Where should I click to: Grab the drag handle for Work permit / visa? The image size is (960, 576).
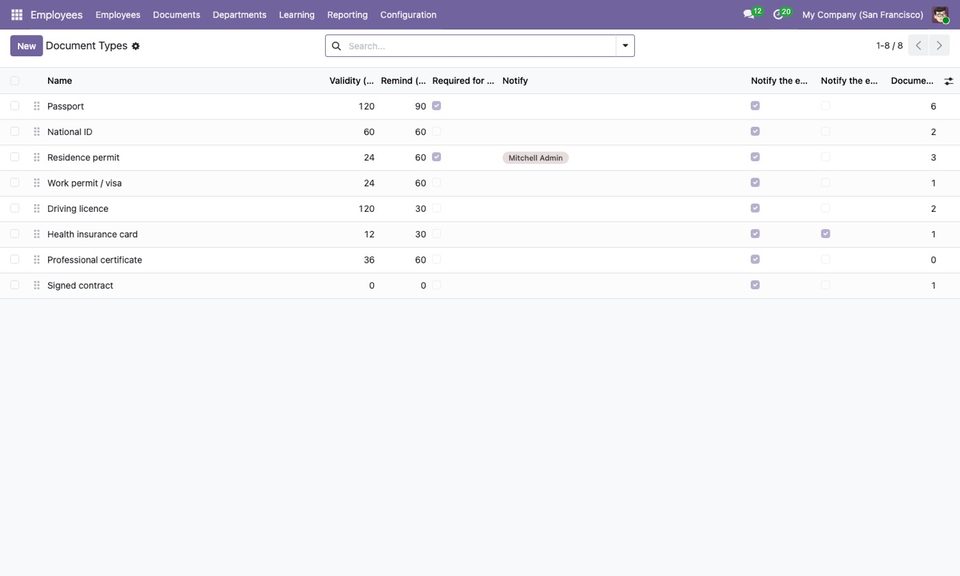pyautogui.click(x=37, y=183)
